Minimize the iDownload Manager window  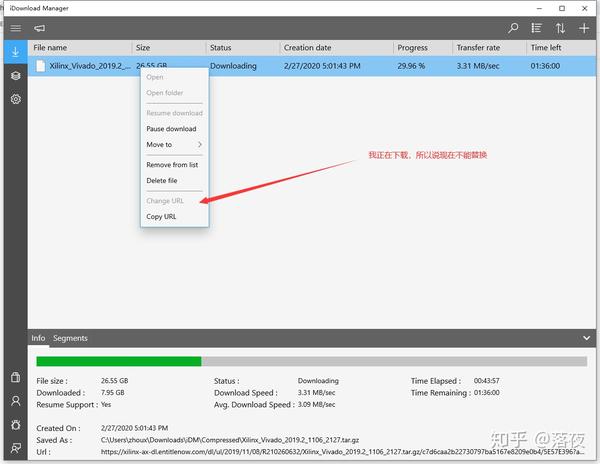[x=539, y=8]
